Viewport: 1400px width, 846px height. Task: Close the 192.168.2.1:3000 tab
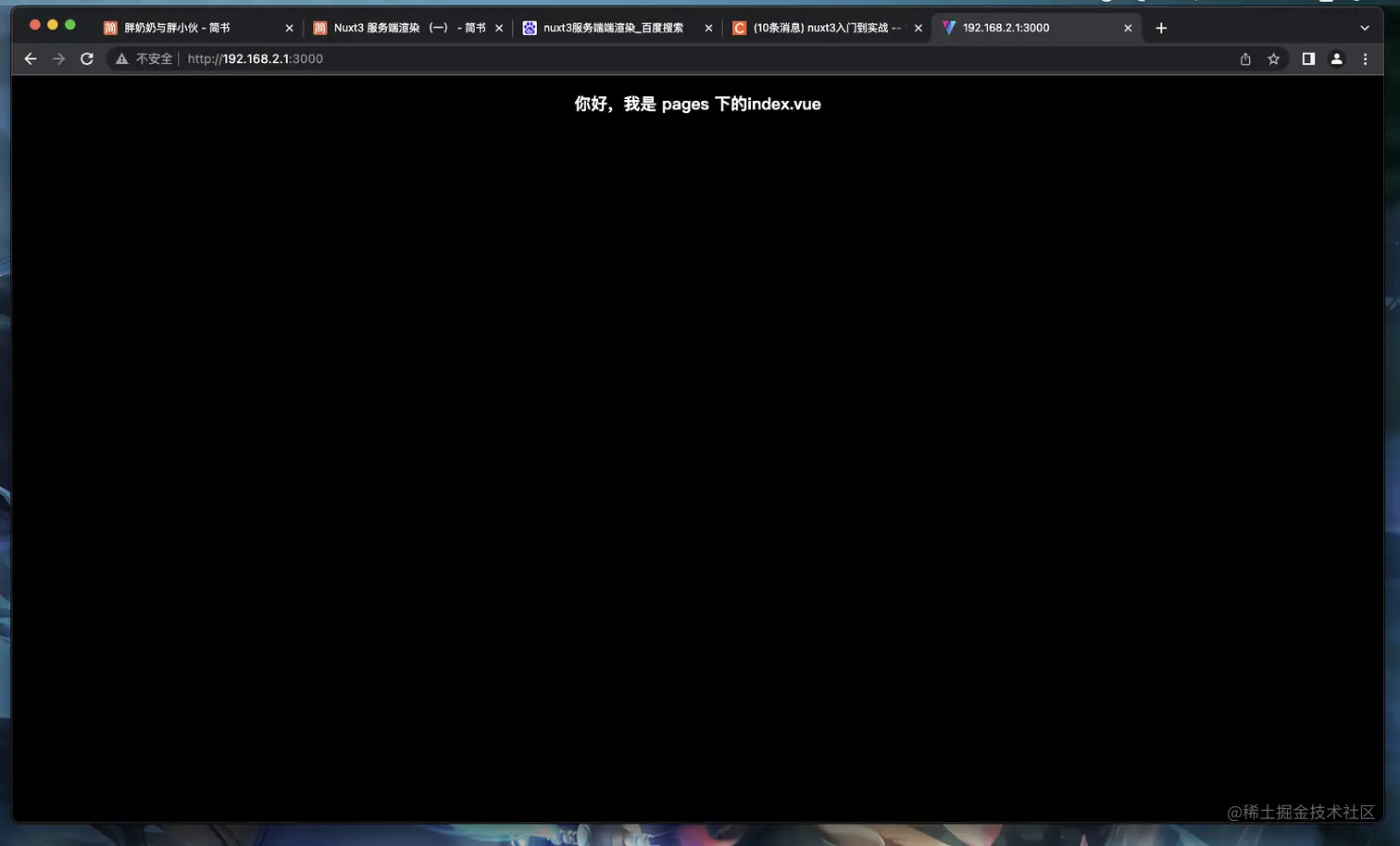point(1128,28)
